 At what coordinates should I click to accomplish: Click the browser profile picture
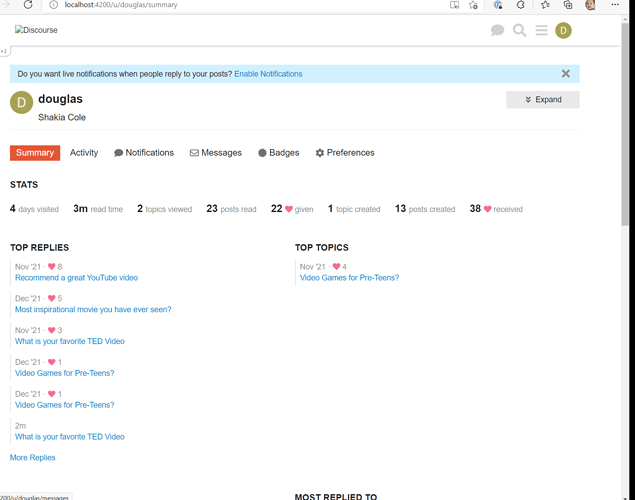pyautogui.click(x=590, y=5)
